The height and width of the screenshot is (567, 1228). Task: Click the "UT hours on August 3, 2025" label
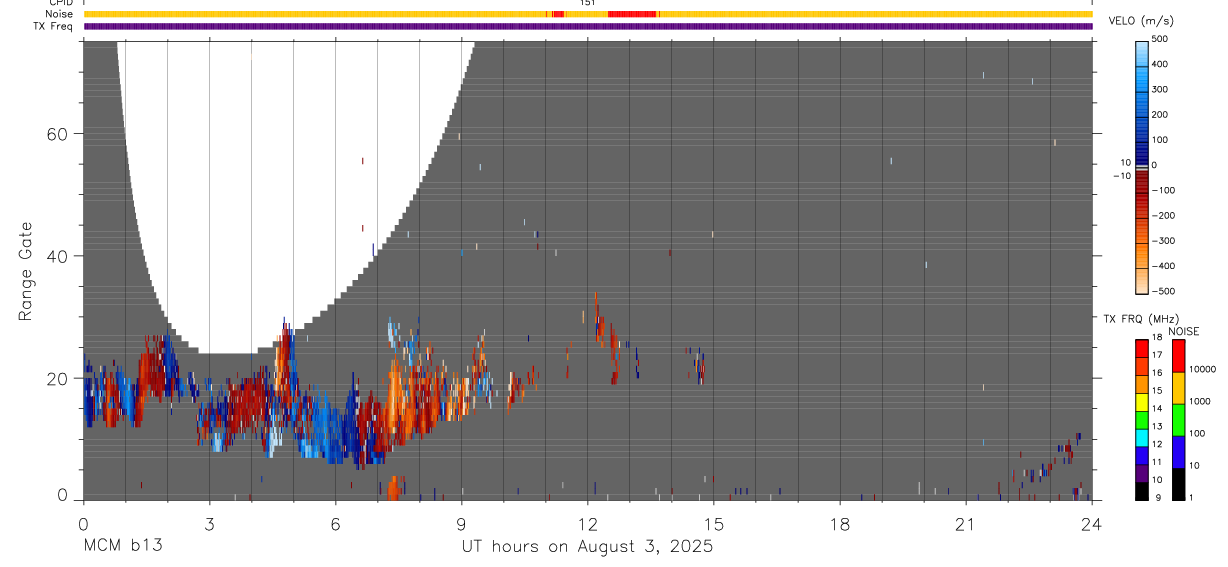pos(587,547)
